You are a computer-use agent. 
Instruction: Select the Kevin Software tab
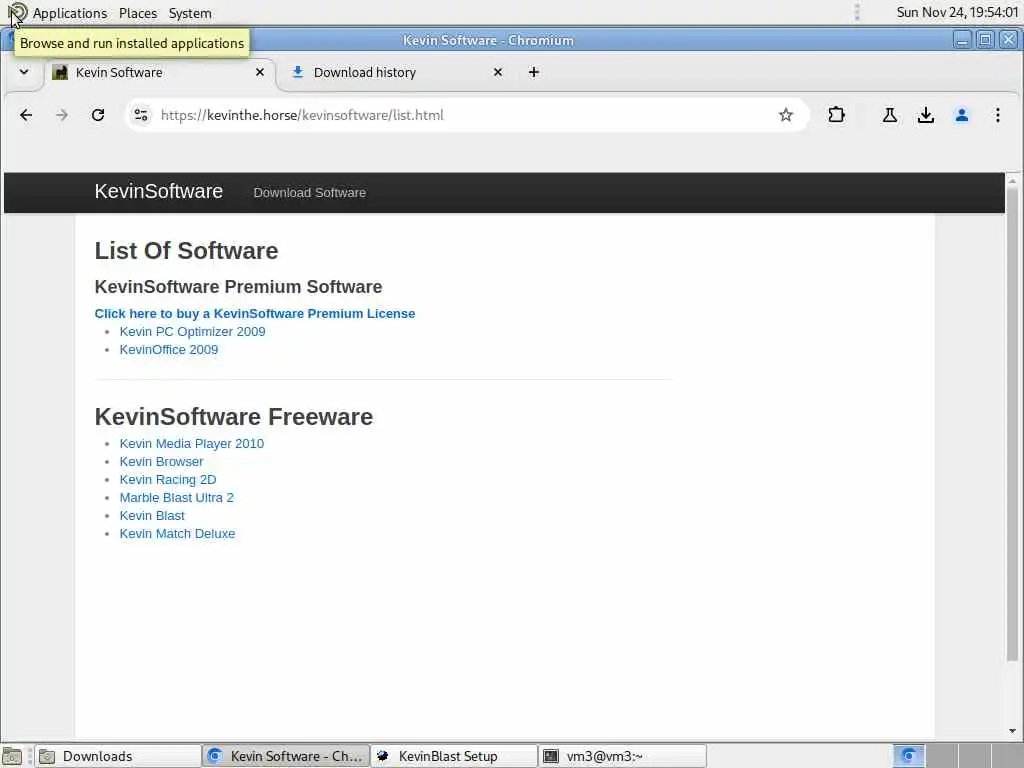pyautogui.click(x=159, y=72)
